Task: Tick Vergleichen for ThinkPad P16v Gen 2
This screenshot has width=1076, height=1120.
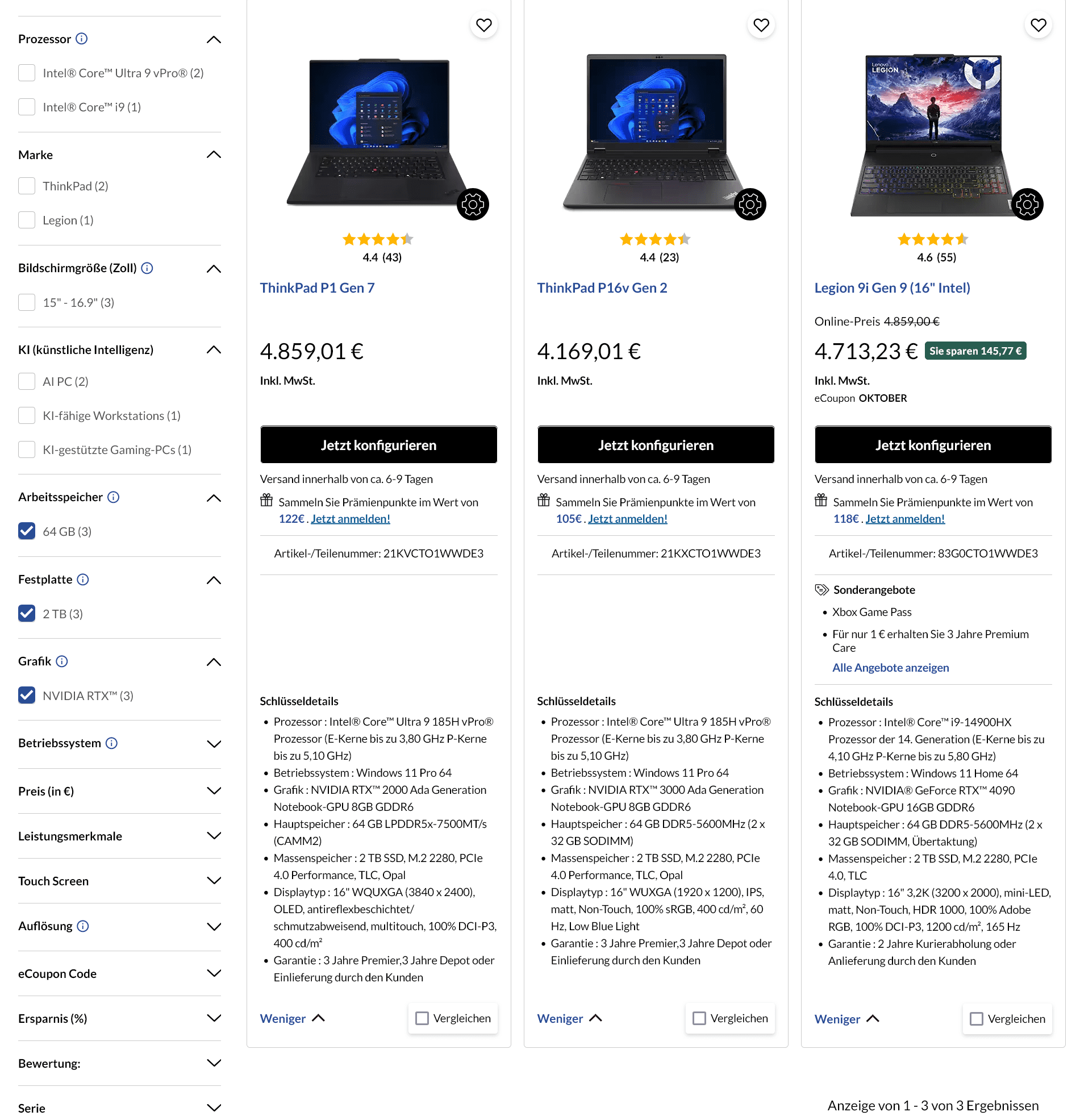Action: point(699,1018)
